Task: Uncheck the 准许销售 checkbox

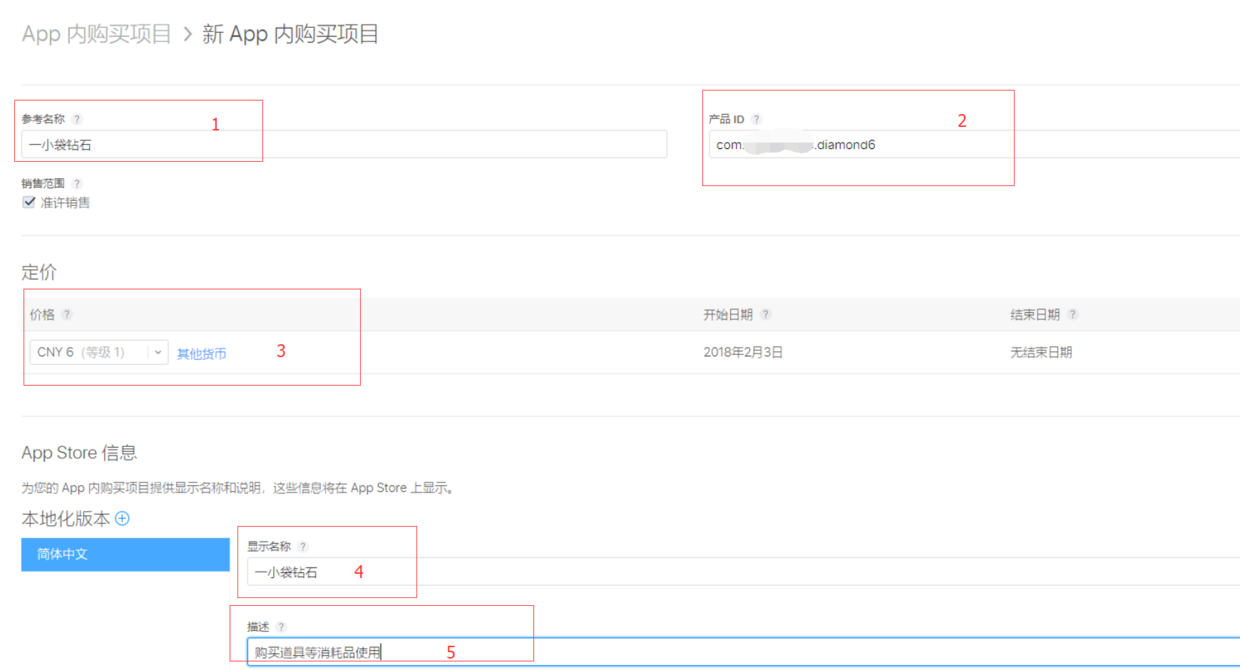Action: tap(29, 202)
